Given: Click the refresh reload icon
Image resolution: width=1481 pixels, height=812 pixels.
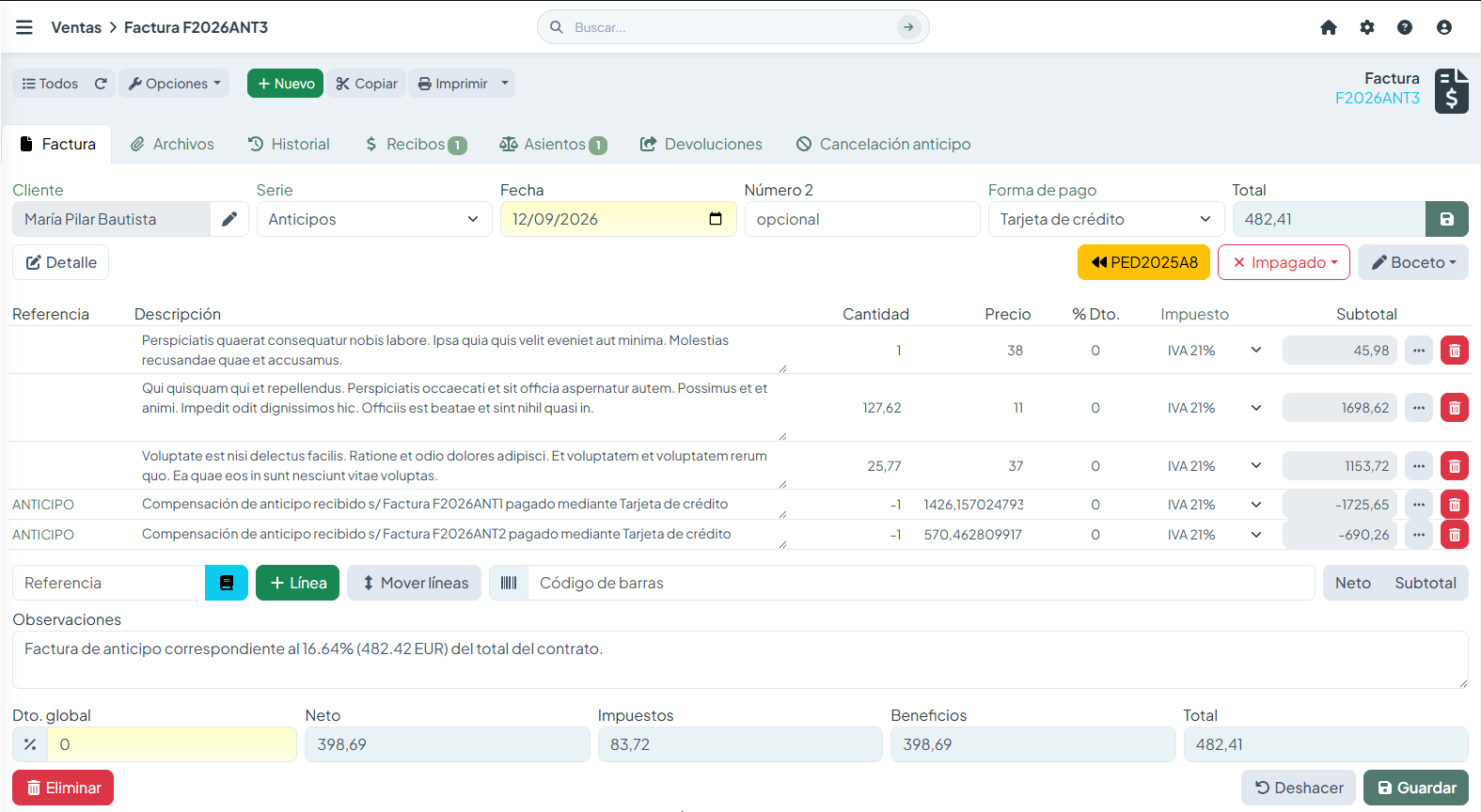Looking at the screenshot, I should tap(101, 84).
